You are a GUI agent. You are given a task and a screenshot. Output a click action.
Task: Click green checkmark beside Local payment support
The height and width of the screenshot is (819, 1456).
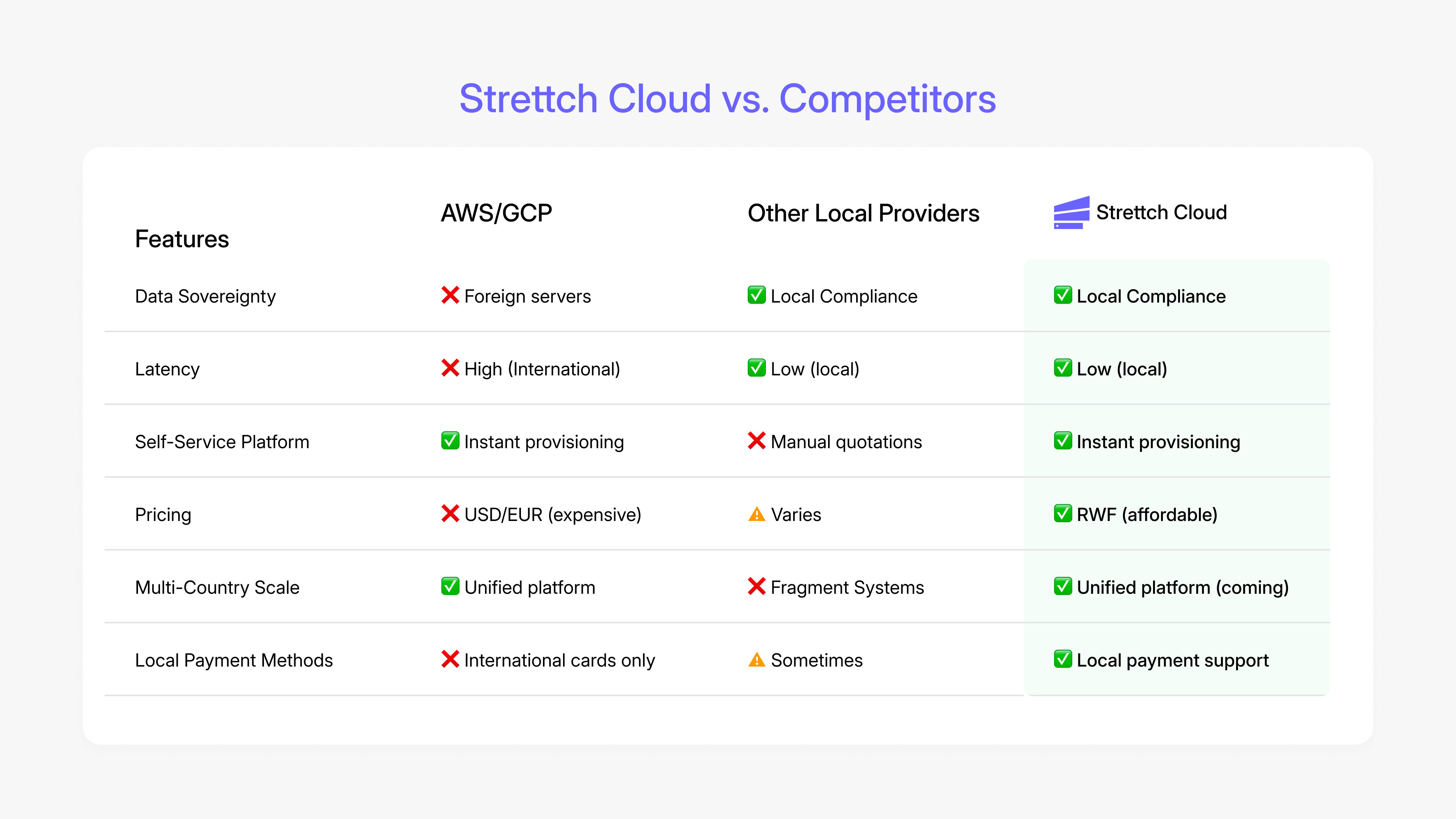click(x=1062, y=659)
